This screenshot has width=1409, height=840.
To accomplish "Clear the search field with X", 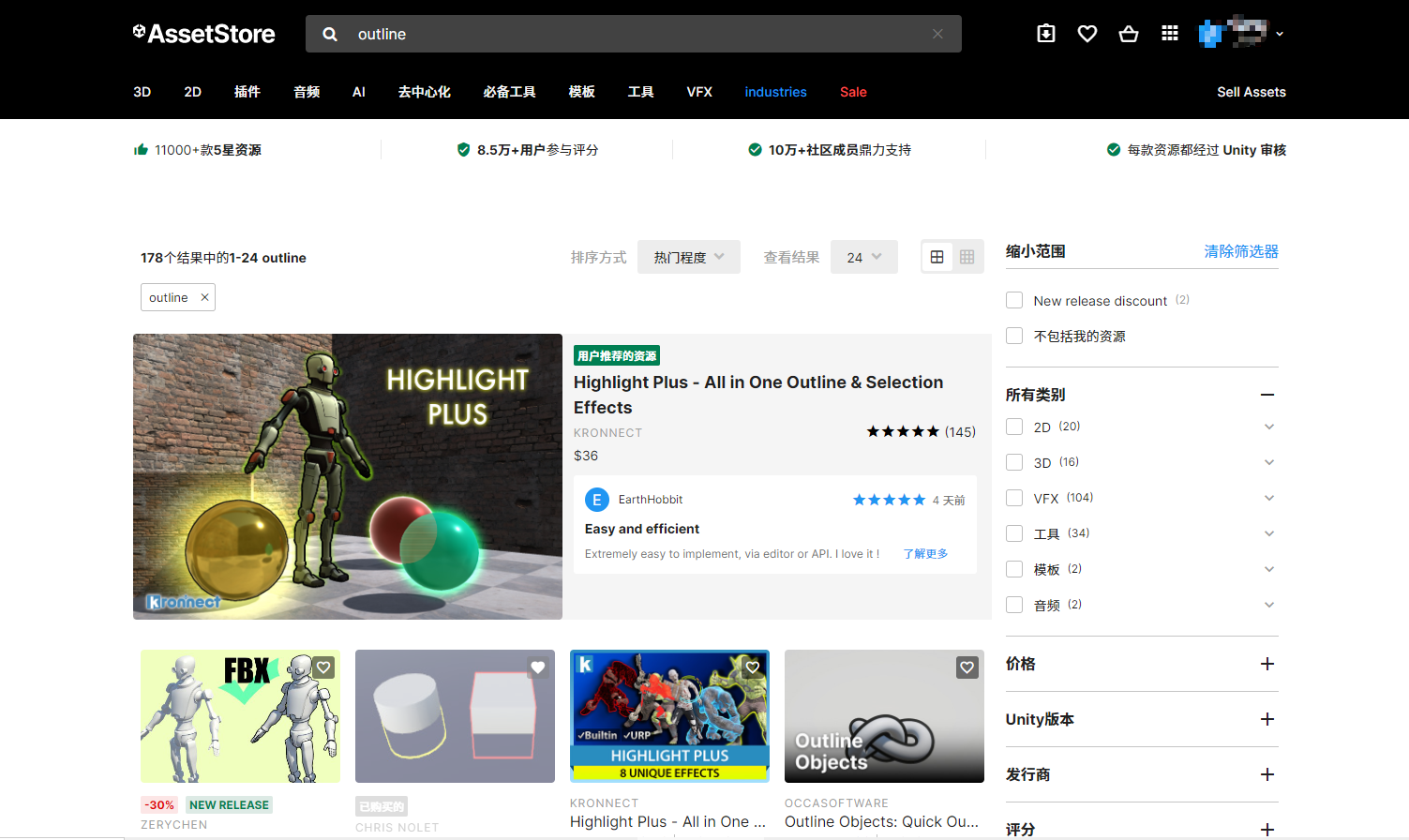I will click(937, 34).
